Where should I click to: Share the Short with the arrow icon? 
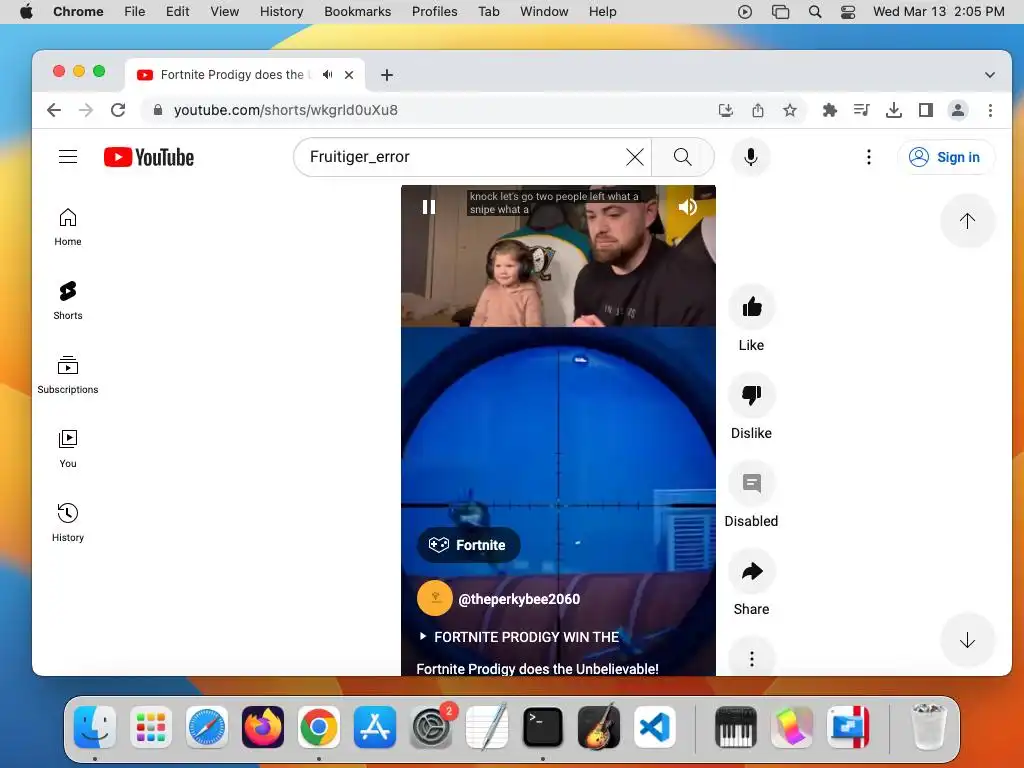click(x=752, y=571)
